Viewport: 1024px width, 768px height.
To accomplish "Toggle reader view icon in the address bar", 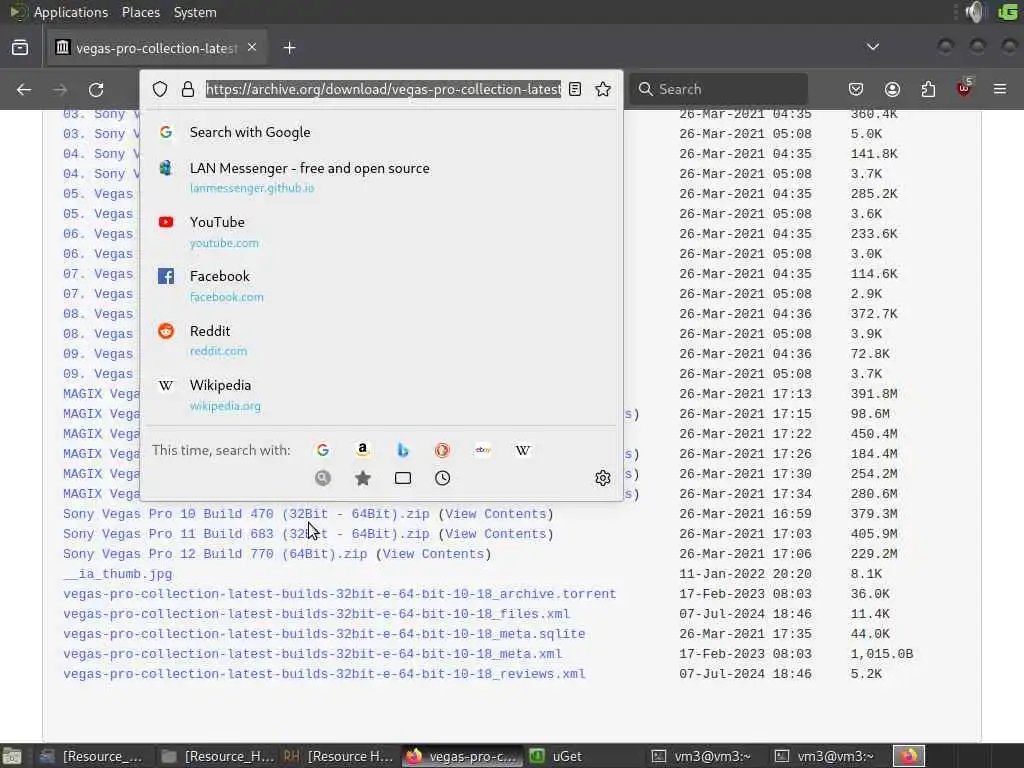I will tap(575, 89).
